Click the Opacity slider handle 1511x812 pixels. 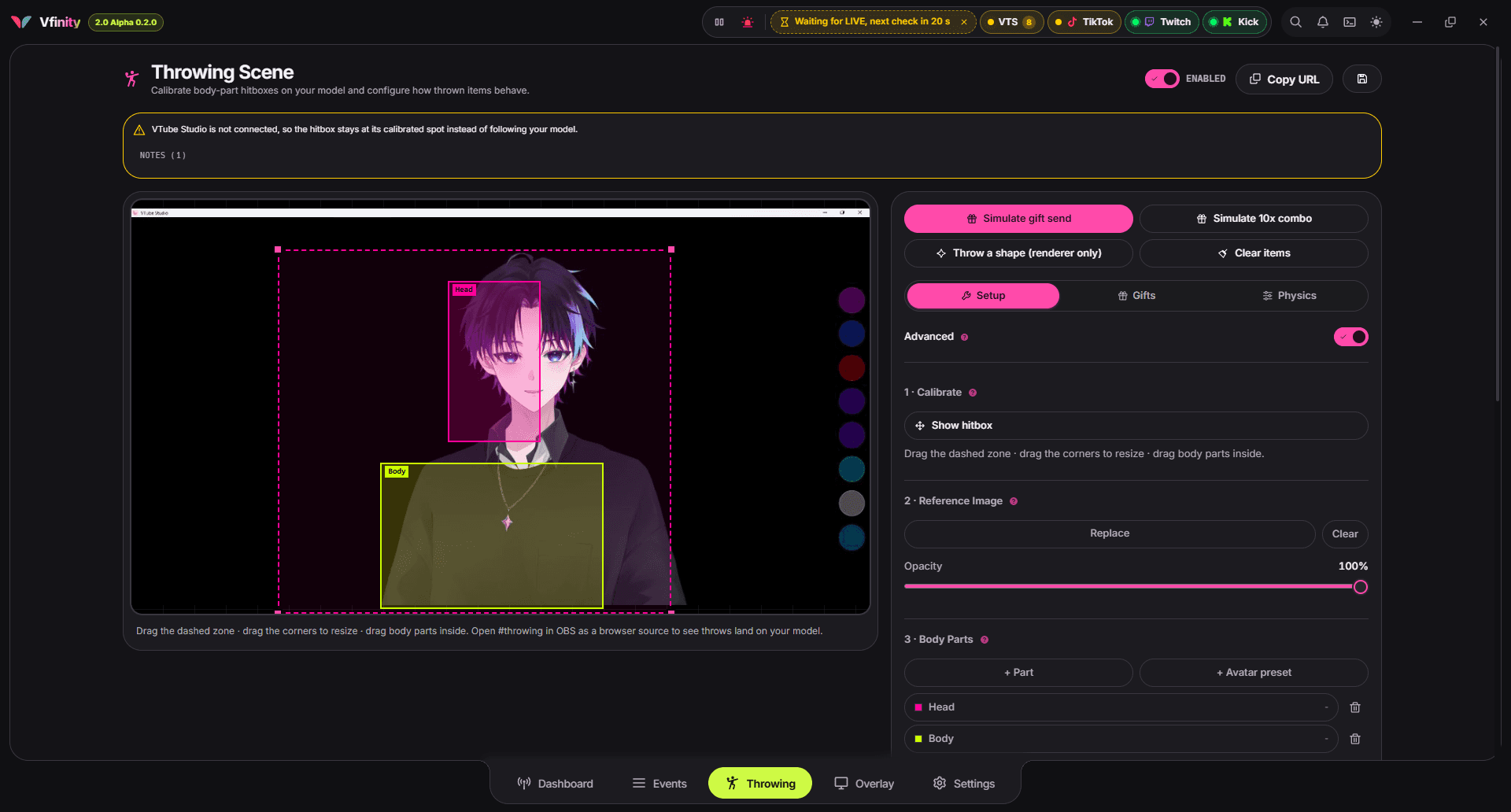pyautogui.click(x=1360, y=587)
